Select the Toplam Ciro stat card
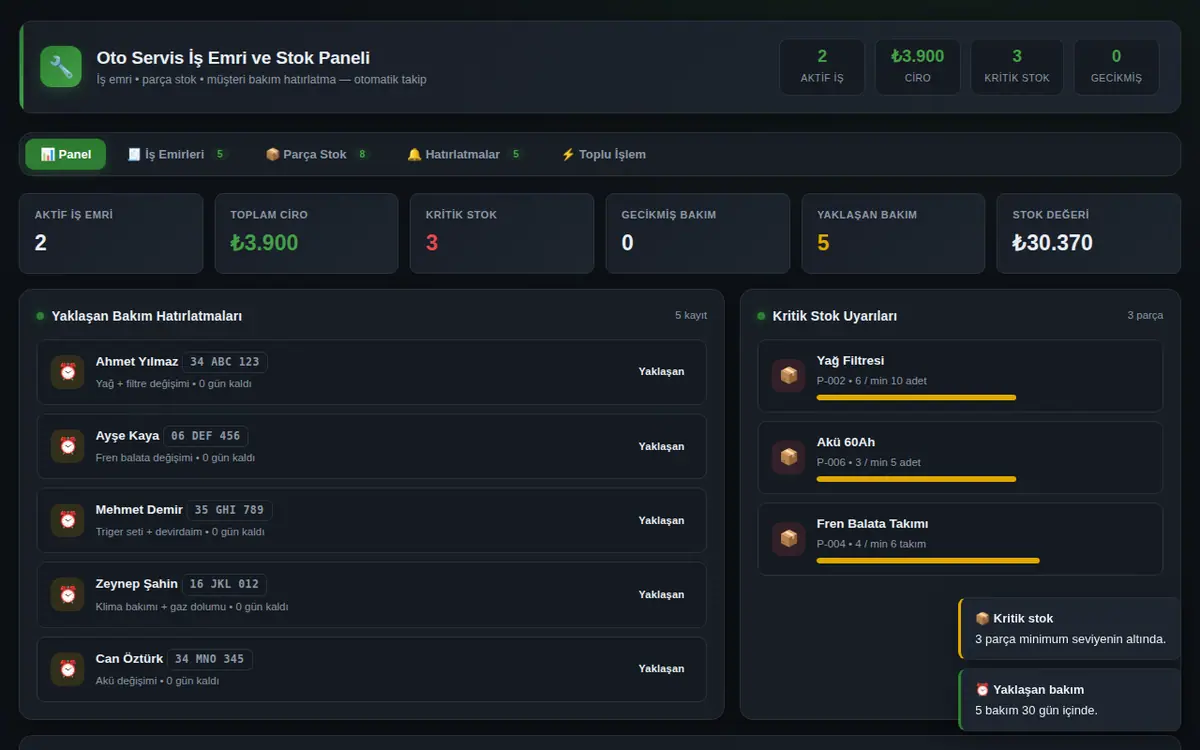 [307, 233]
